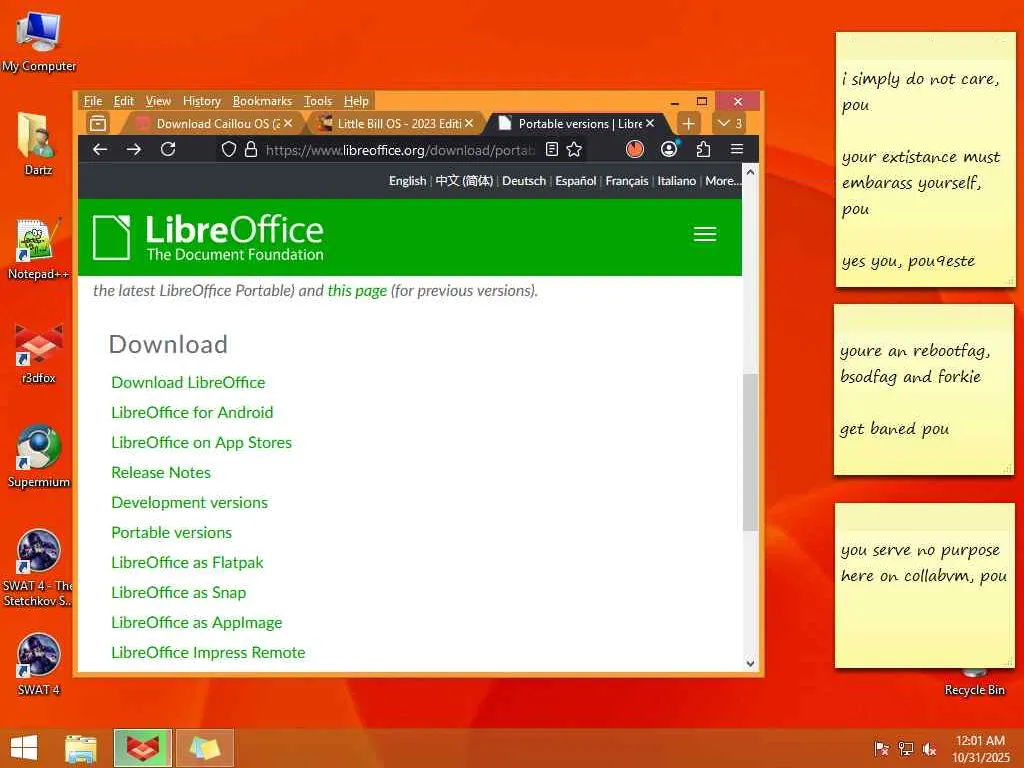
Task: Open the green header hamburger navigation menu
Action: (x=705, y=234)
